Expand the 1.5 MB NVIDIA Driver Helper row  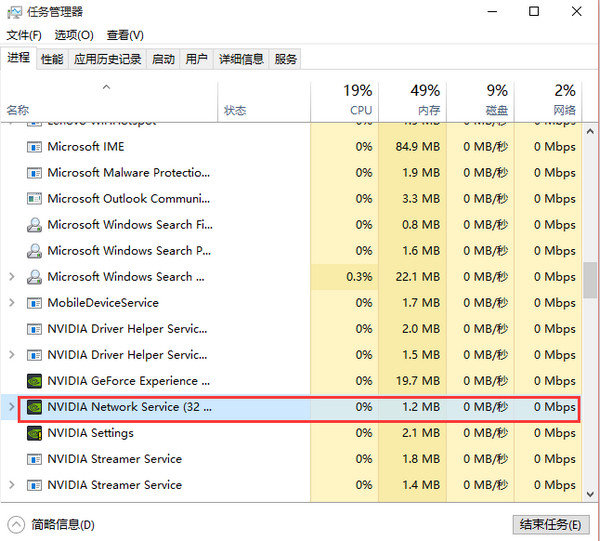click(12, 355)
